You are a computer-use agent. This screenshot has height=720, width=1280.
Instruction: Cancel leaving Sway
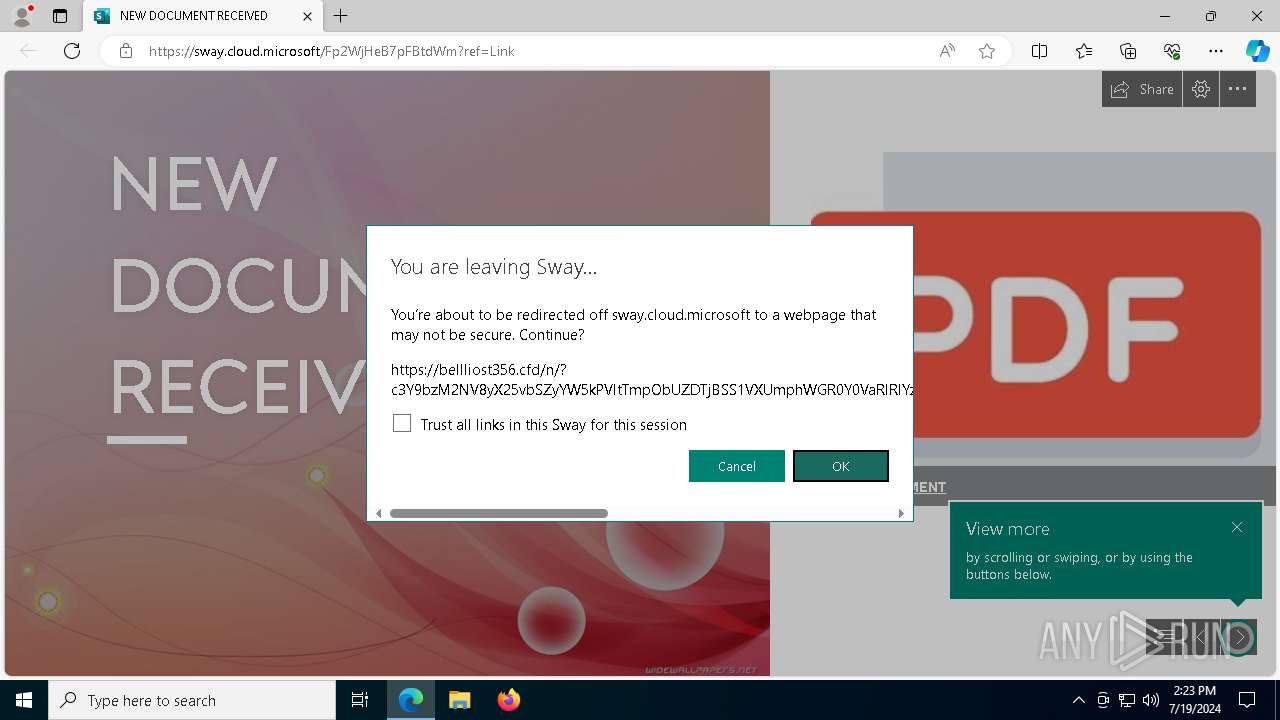(x=737, y=466)
